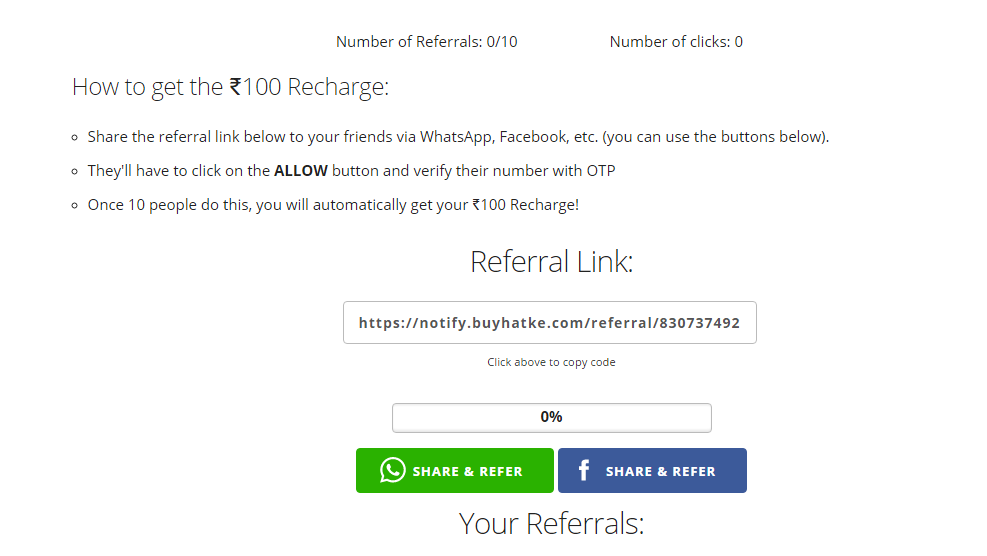Copy the referral link from the text box
The height and width of the screenshot is (556, 987).
[x=549, y=323]
